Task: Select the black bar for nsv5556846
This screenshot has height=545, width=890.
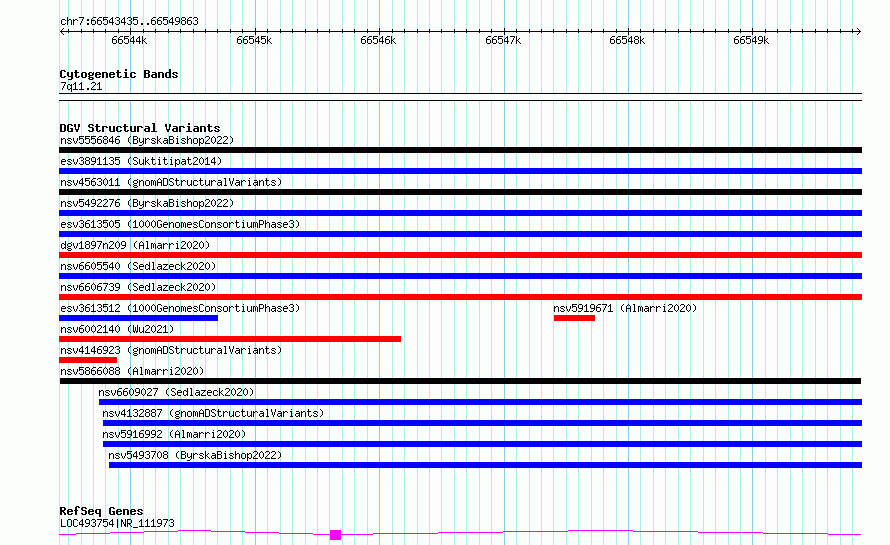Action: [x=460, y=150]
